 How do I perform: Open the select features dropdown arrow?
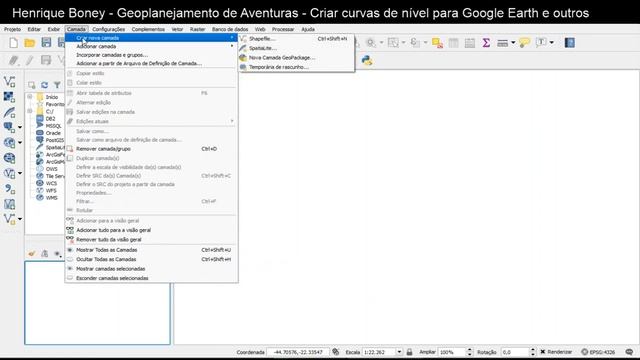point(403,42)
